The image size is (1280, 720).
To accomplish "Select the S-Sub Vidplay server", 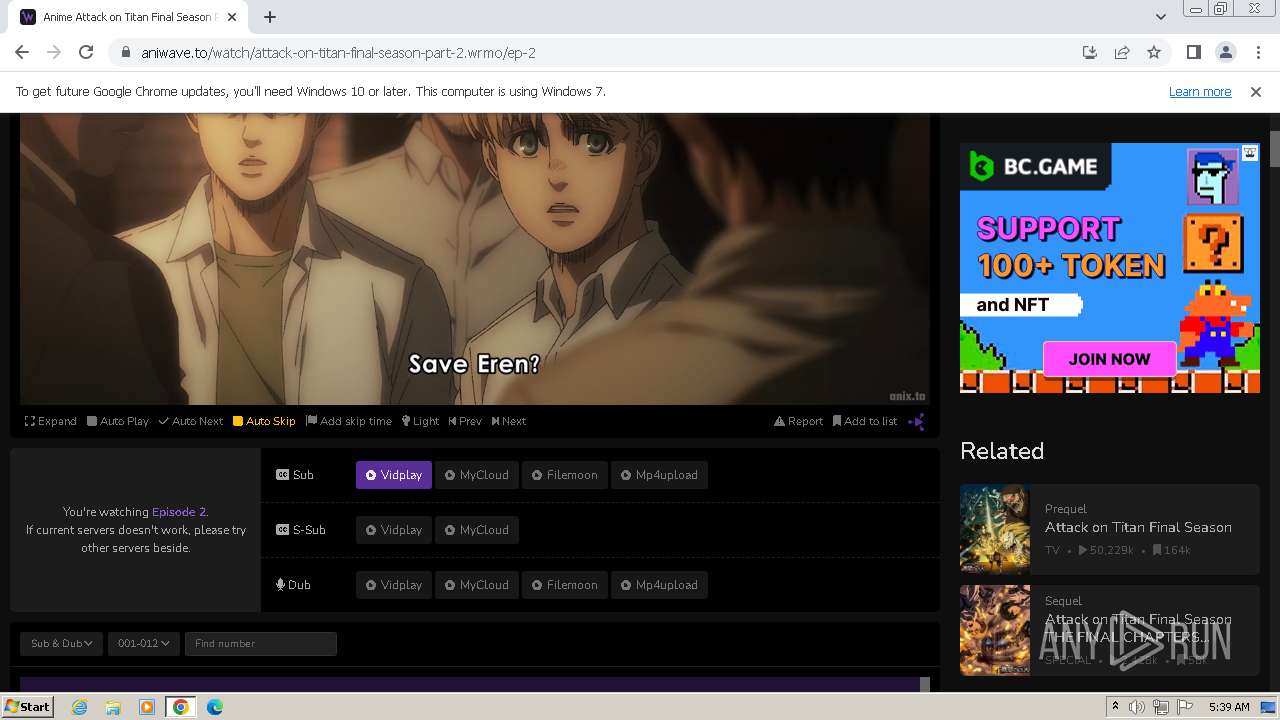I will pyautogui.click(x=394, y=530).
